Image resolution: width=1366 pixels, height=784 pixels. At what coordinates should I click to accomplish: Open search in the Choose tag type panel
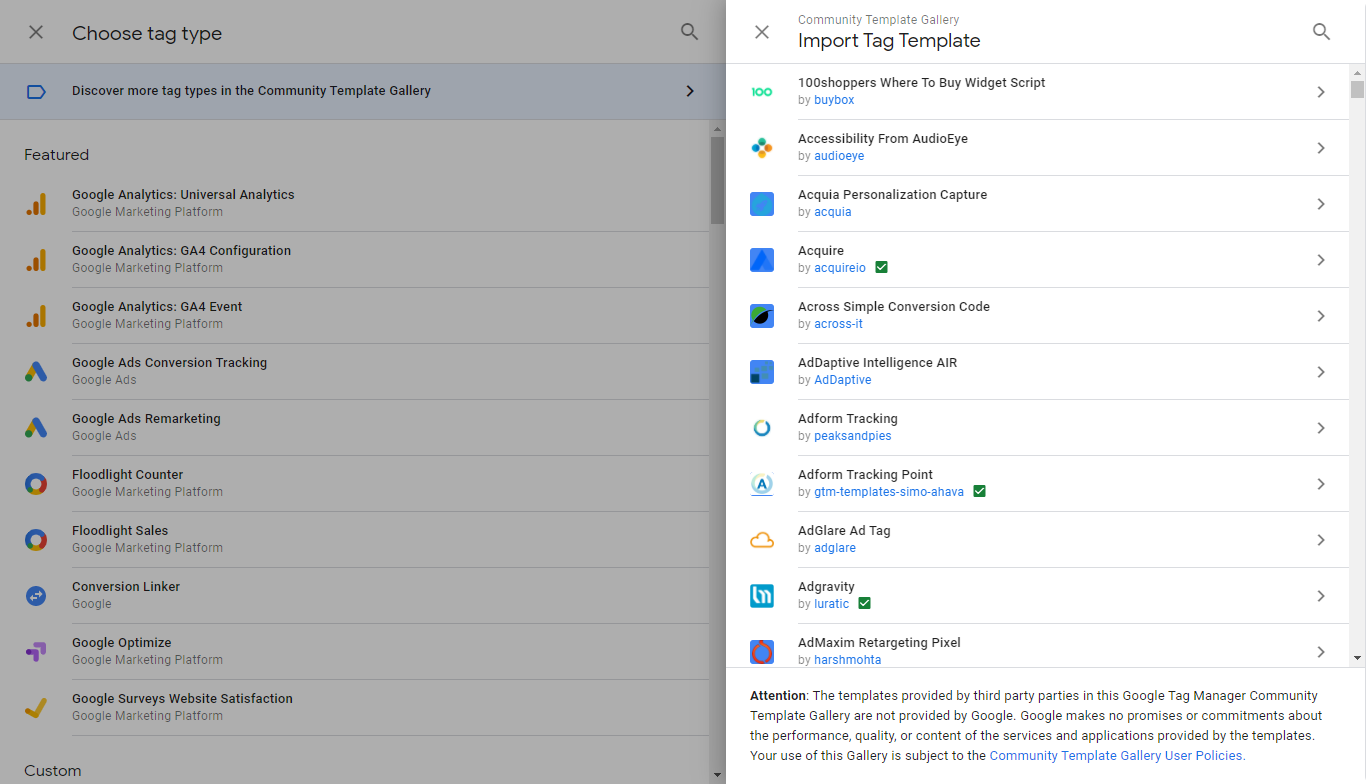click(689, 31)
